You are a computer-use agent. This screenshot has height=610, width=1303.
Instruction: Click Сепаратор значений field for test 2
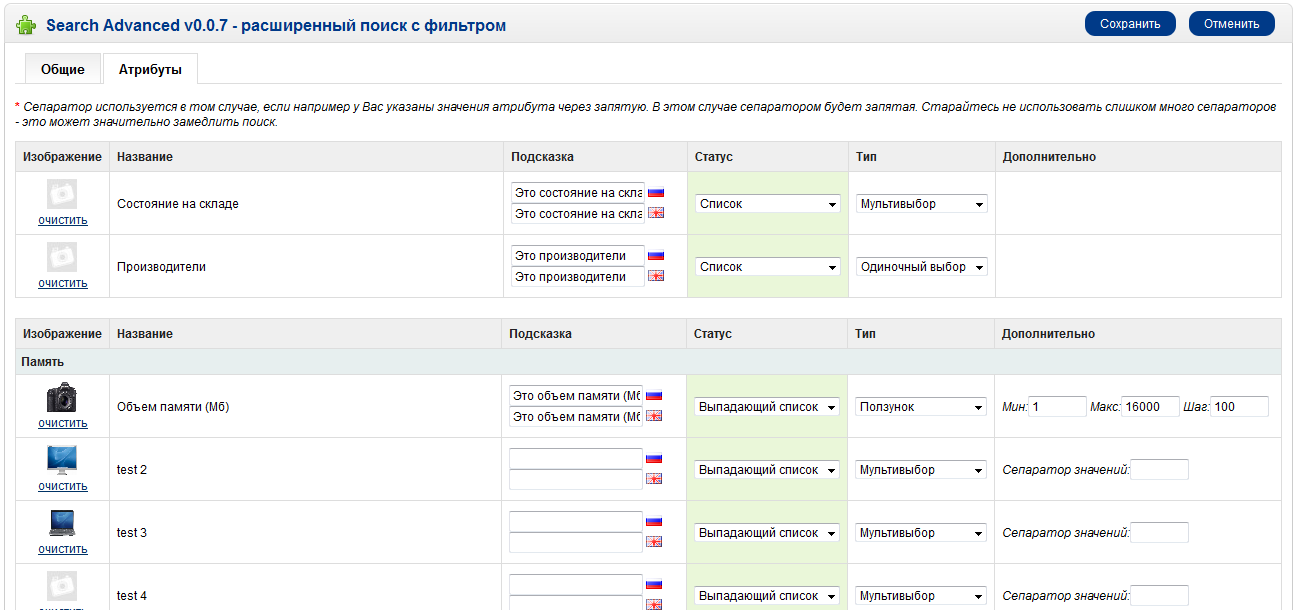click(1159, 470)
